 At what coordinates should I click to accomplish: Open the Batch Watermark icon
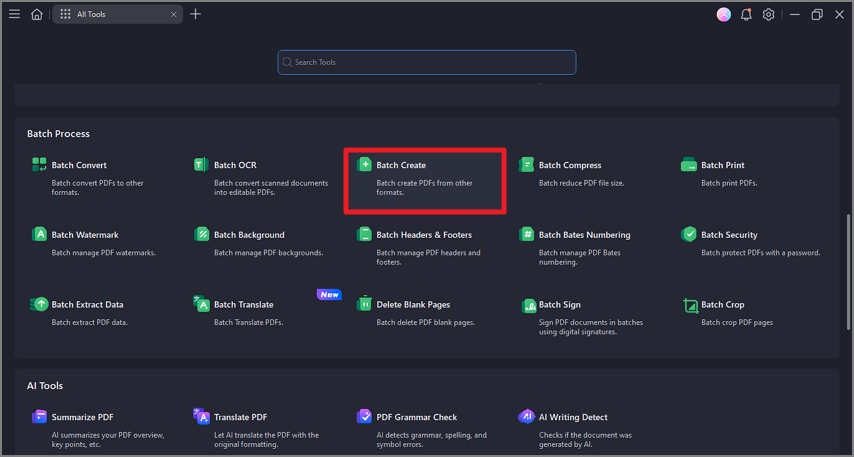tap(39, 234)
